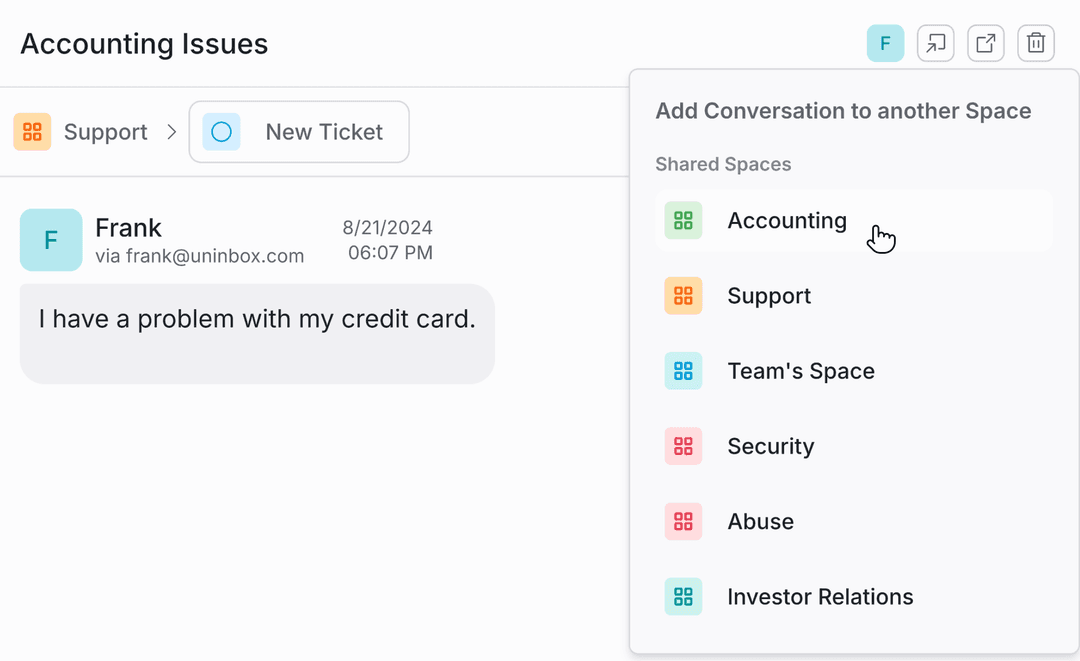The width and height of the screenshot is (1080, 661).
Task: Click the green Accounting space icon
Action: tap(683, 221)
